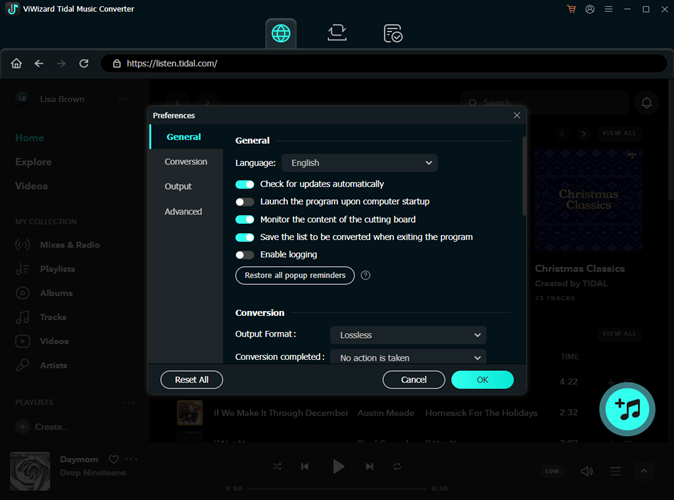Click the playback progress bar
This screenshot has width=674, height=500.
(337, 489)
